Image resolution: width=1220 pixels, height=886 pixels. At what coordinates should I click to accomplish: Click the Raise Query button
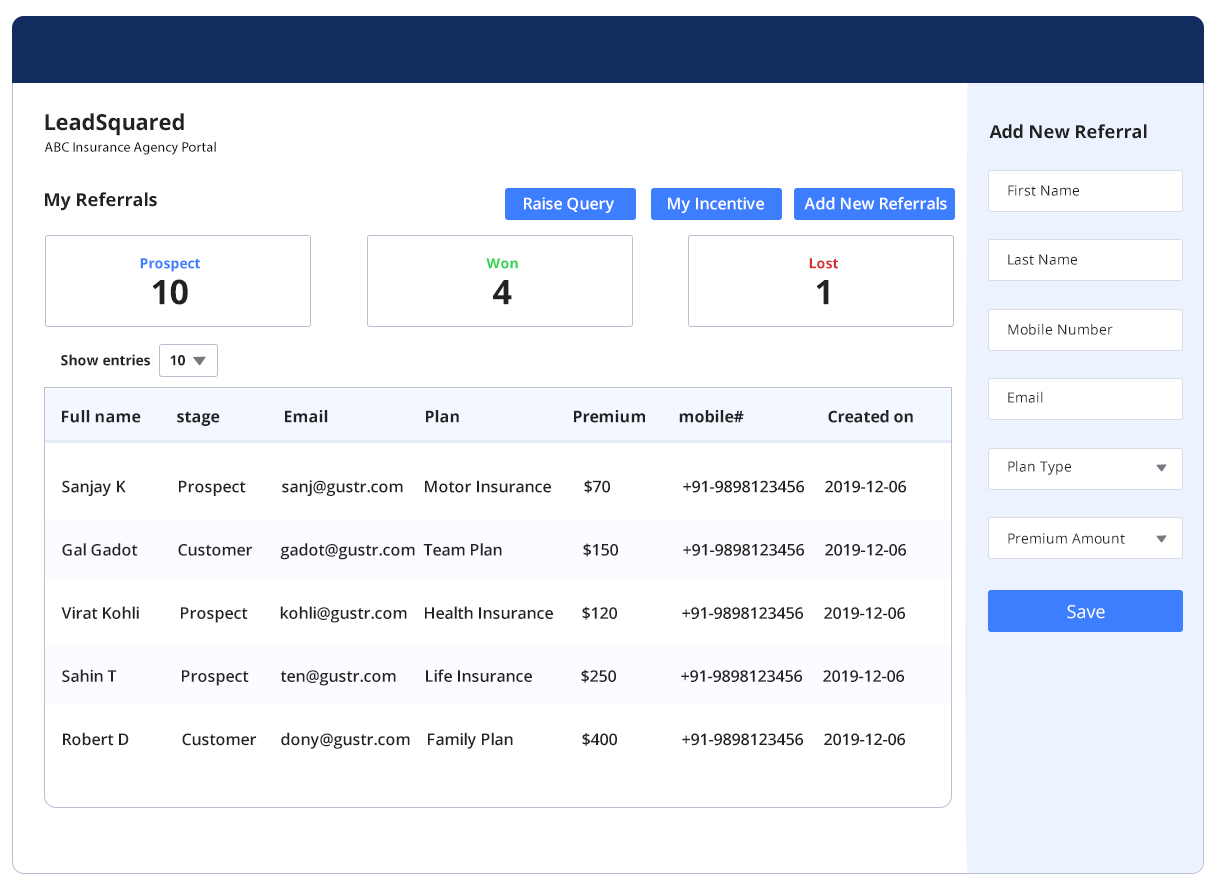pyautogui.click(x=570, y=204)
